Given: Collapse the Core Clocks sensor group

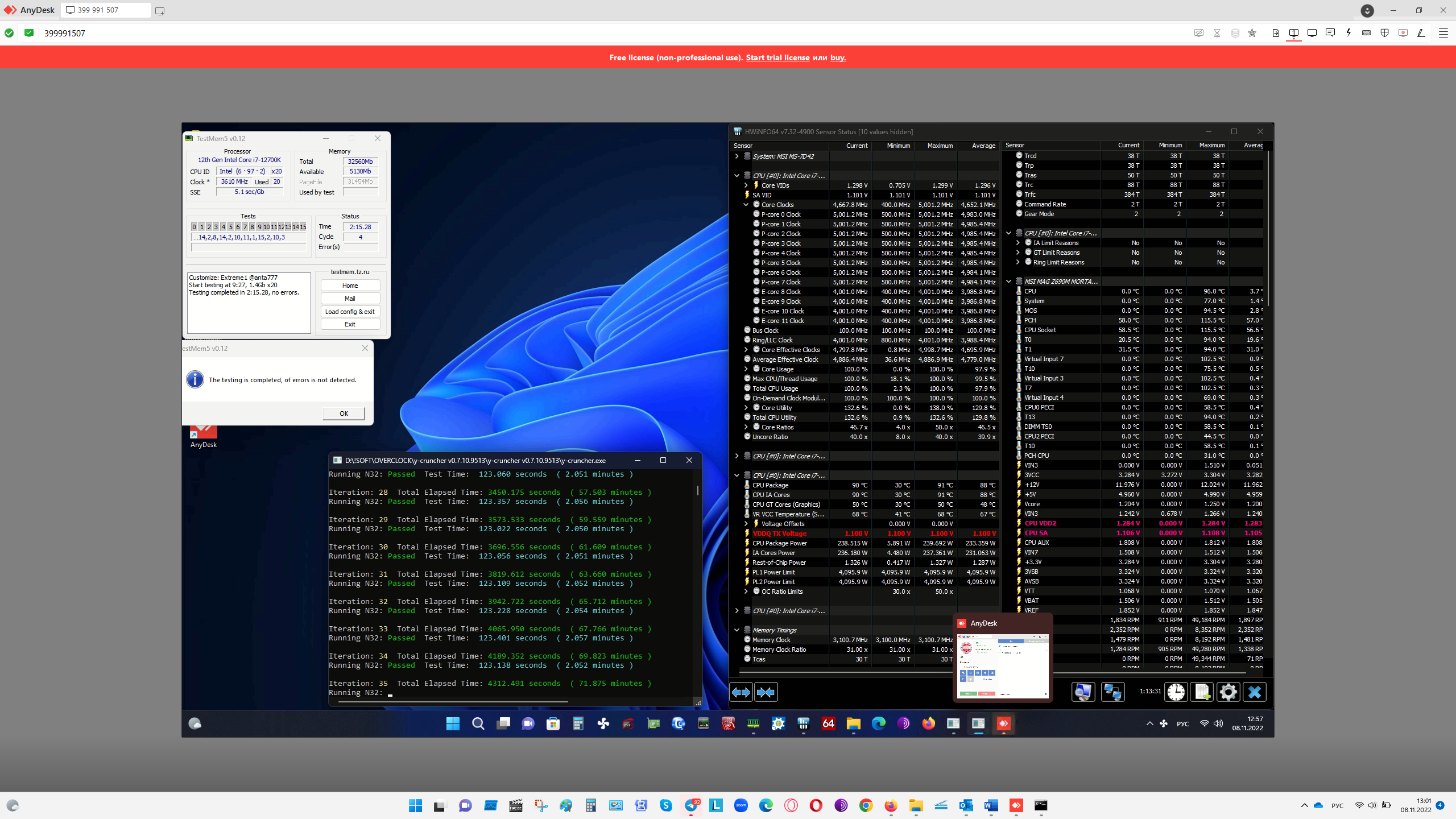Looking at the screenshot, I should click(x=746, y=205).
